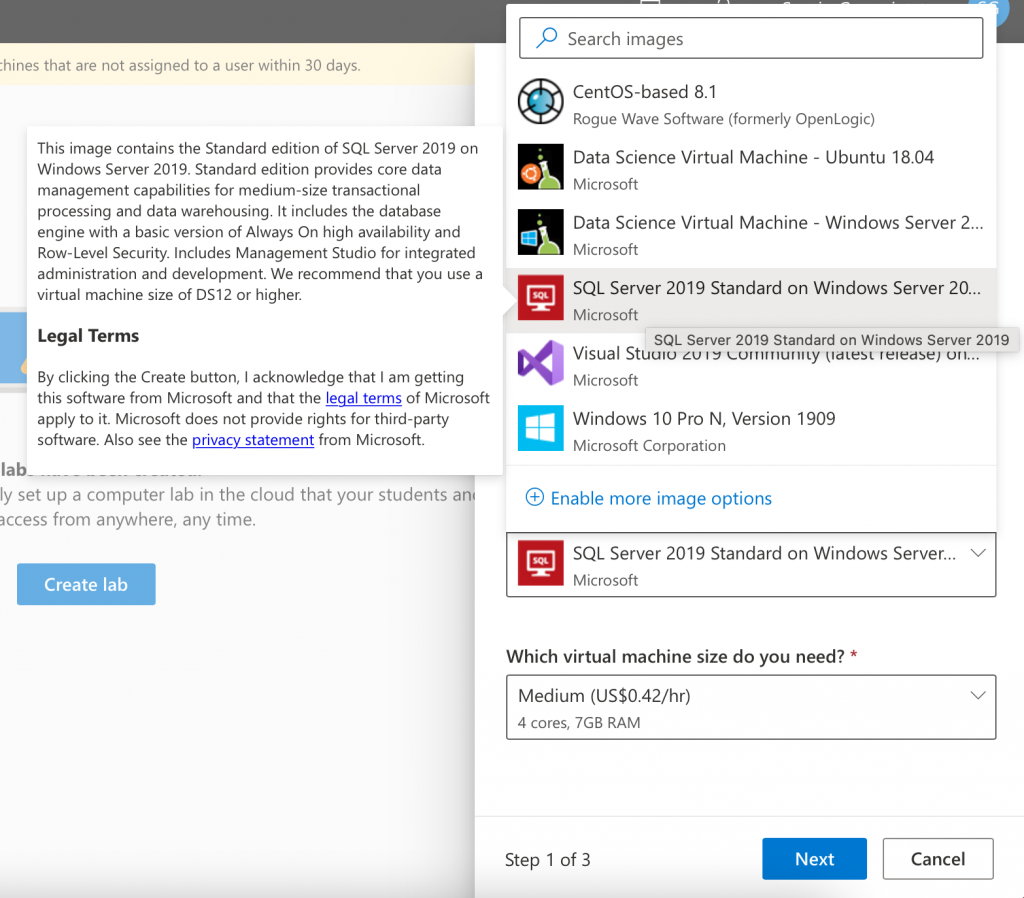The height and width of the screenshot is (898, 1024).
Task: Cancel the lab creation wizard
Action: (937, 859)
